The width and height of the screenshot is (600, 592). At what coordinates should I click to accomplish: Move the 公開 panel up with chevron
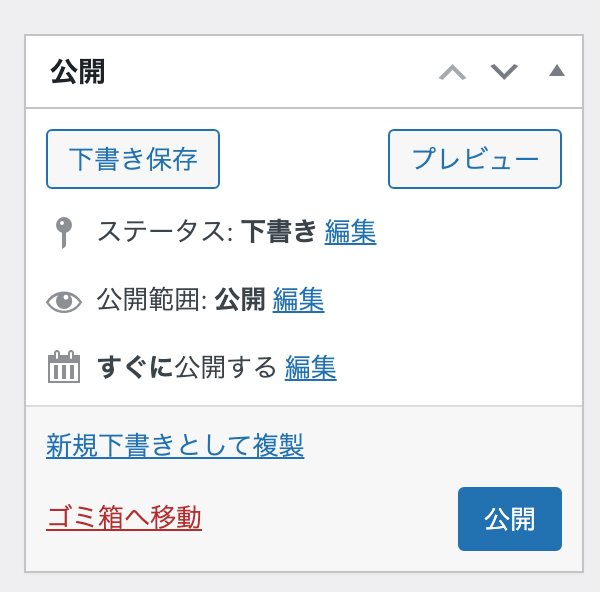pos(452,72)
